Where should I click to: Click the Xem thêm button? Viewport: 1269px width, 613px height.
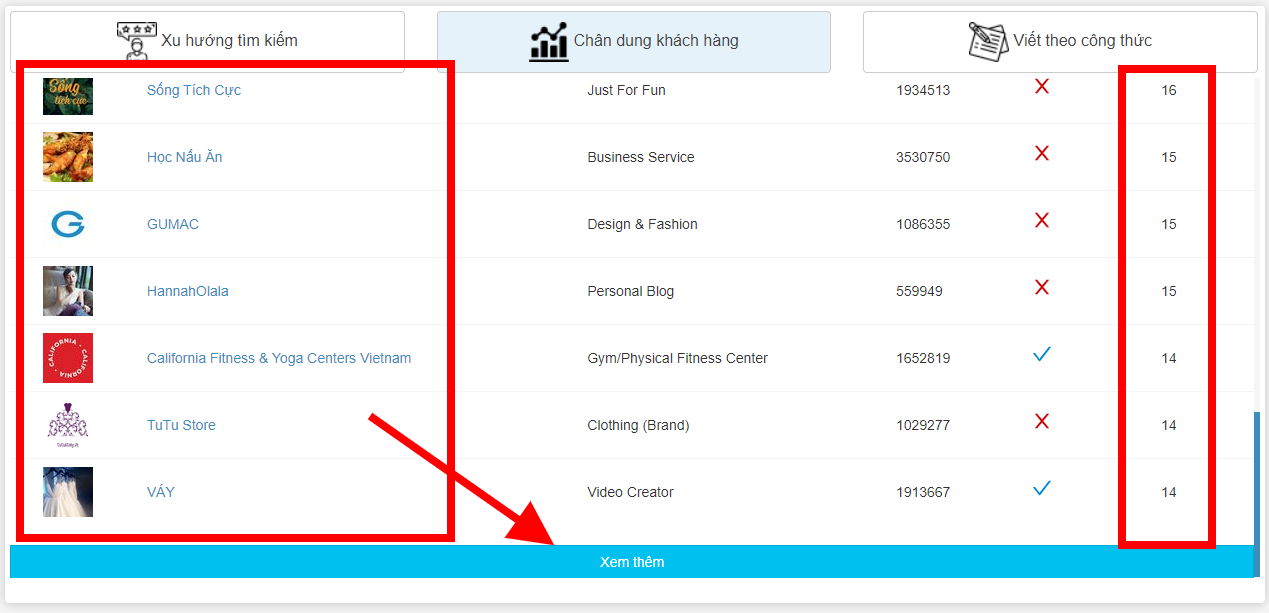(x=632, y=562)
